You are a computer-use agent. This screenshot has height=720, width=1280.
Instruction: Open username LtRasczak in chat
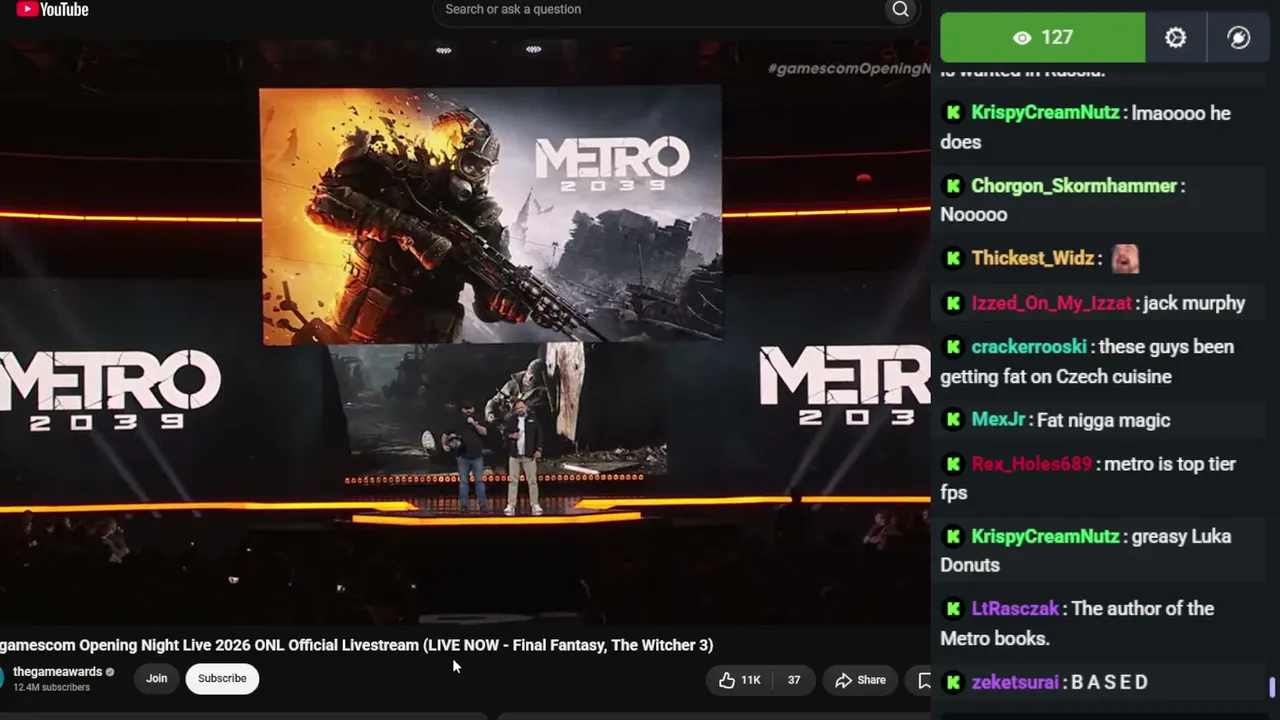pos(1015,609)
